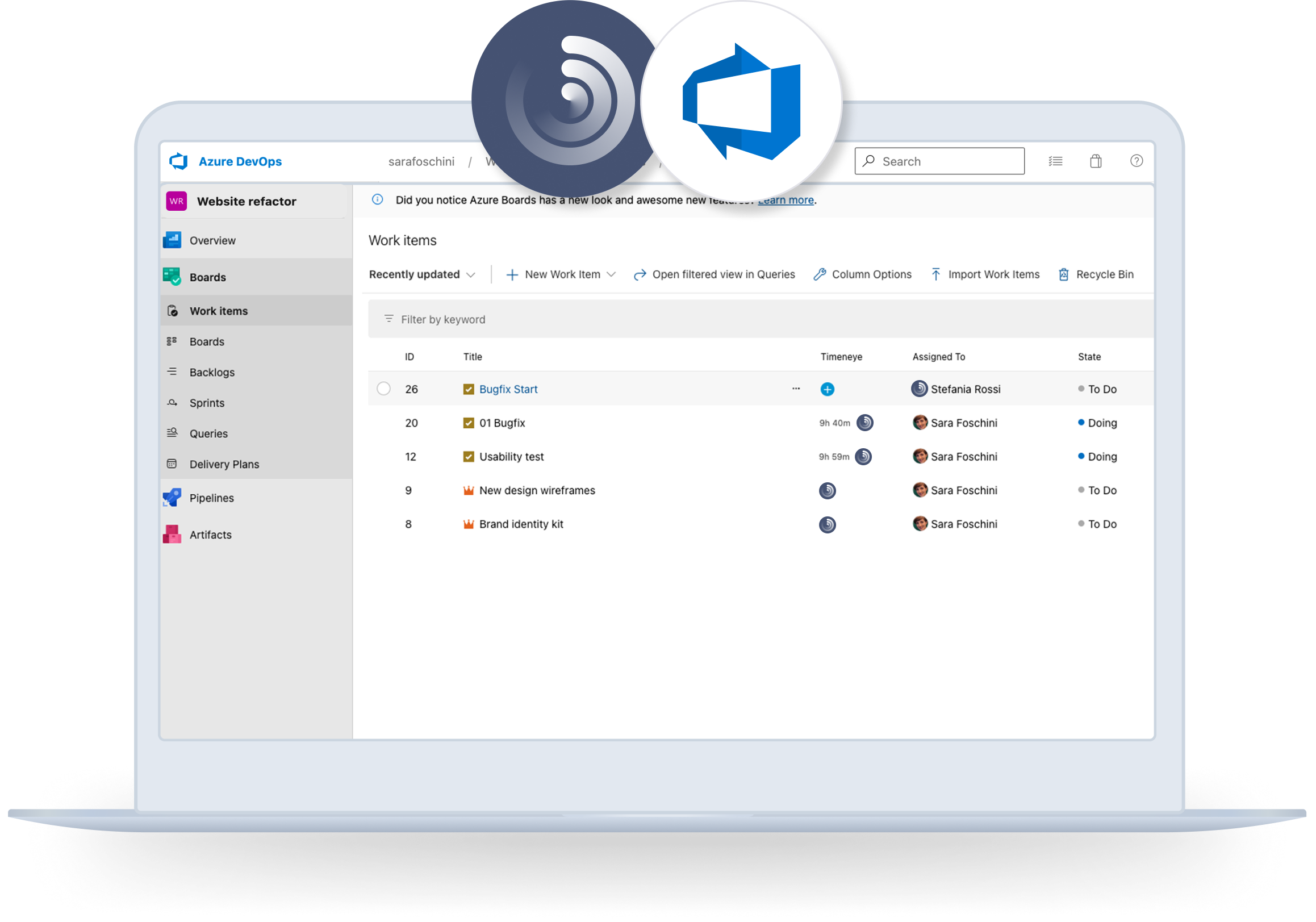The image size is (1316, 922).
Task: Click ID 9 in the work items table
Action: 408,491
